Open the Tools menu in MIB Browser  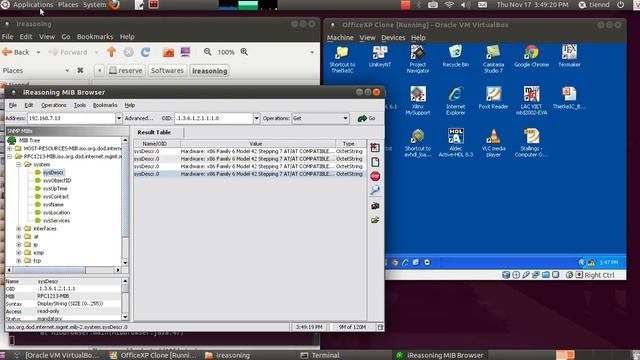coord(80,105)
